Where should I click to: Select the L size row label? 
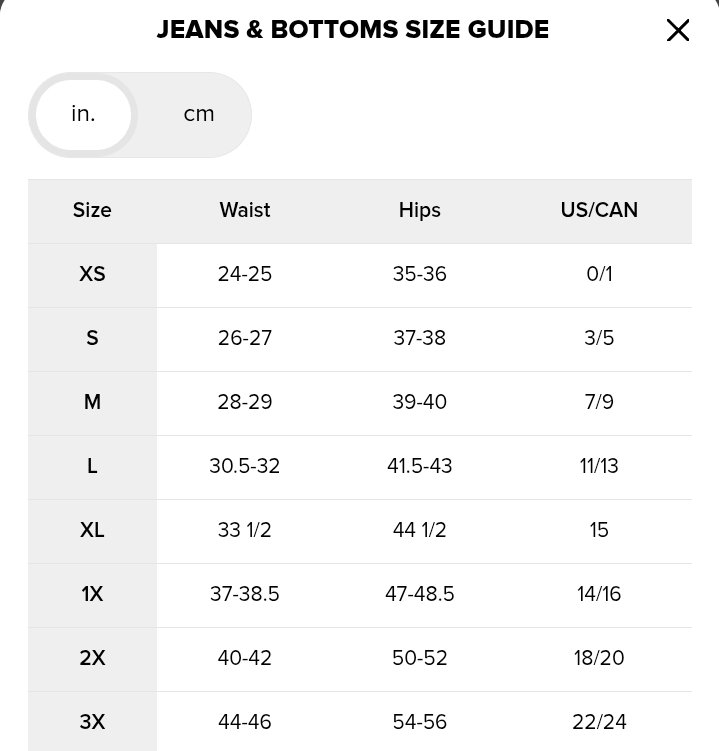92,466
